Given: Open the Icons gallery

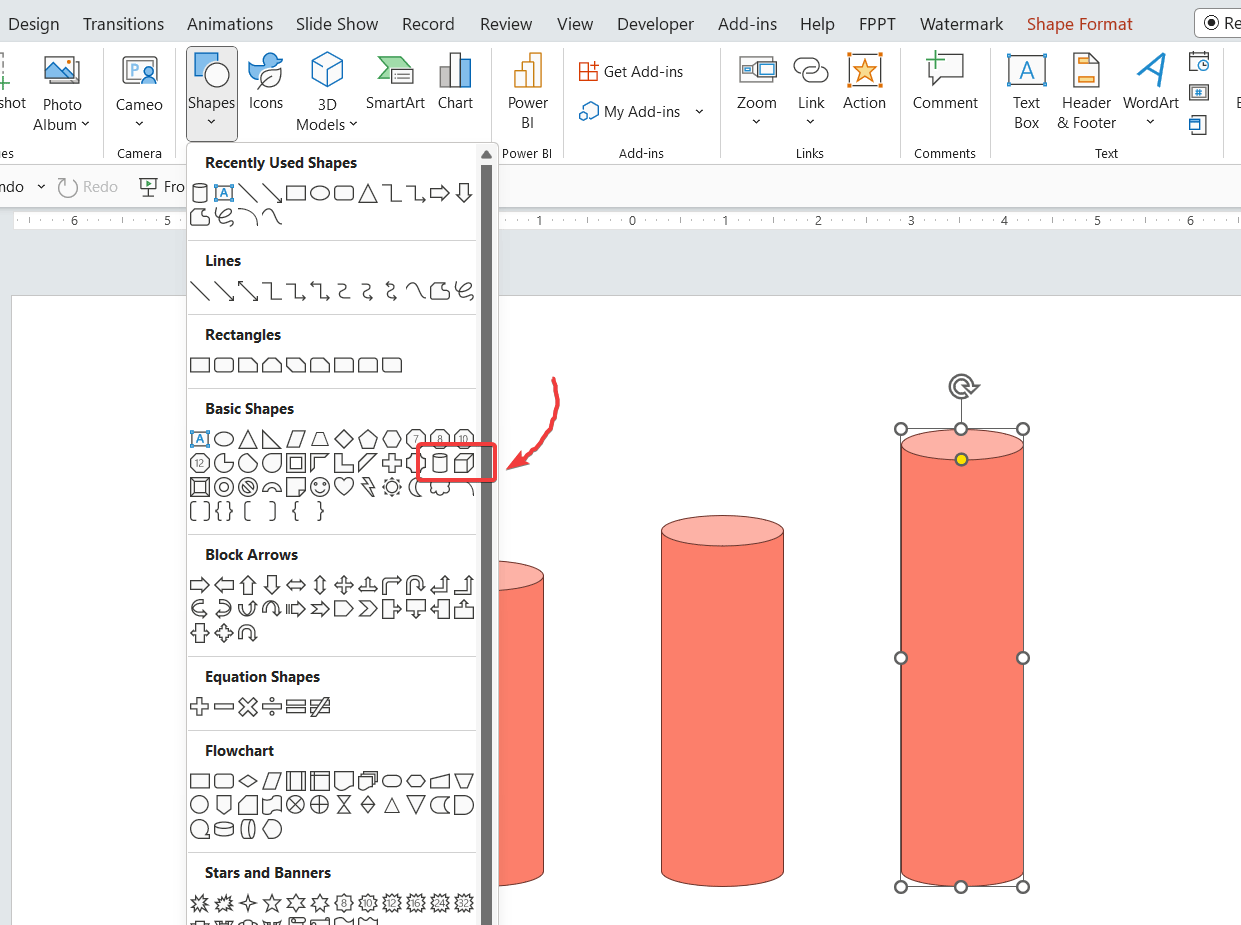Looking at the screenshot, I should tap(265, 88).
